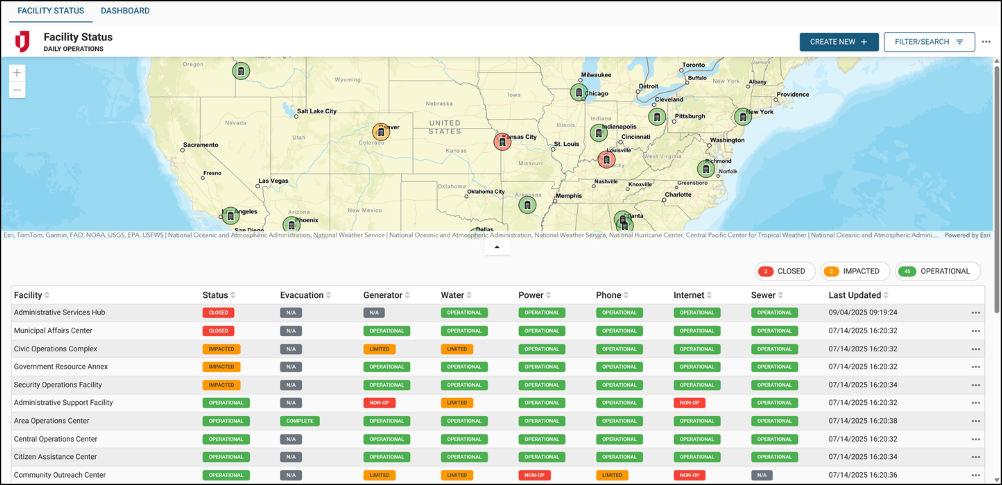Open the more options ellipsis beside Filter/Search
The height and width of the screenshot is (485, 1002).
(986, 42)
